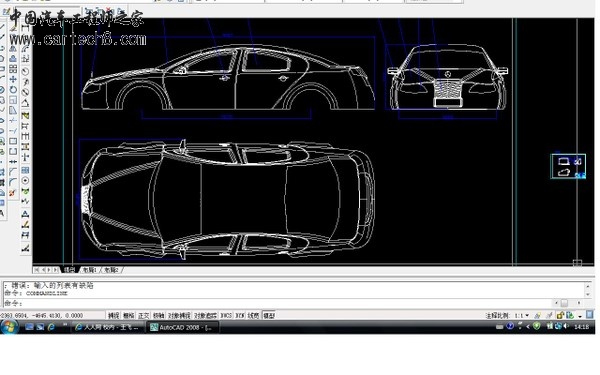Expand hidden system tray icons chevron
Screen dimensions: 600x375
(528, 326)
